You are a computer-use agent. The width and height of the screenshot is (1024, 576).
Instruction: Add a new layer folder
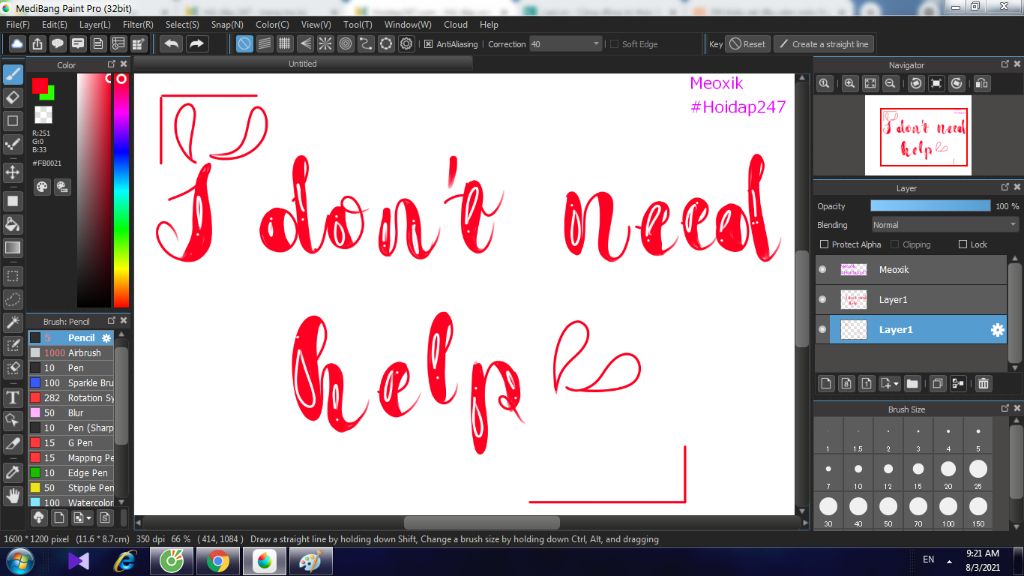tap(912, 384)
